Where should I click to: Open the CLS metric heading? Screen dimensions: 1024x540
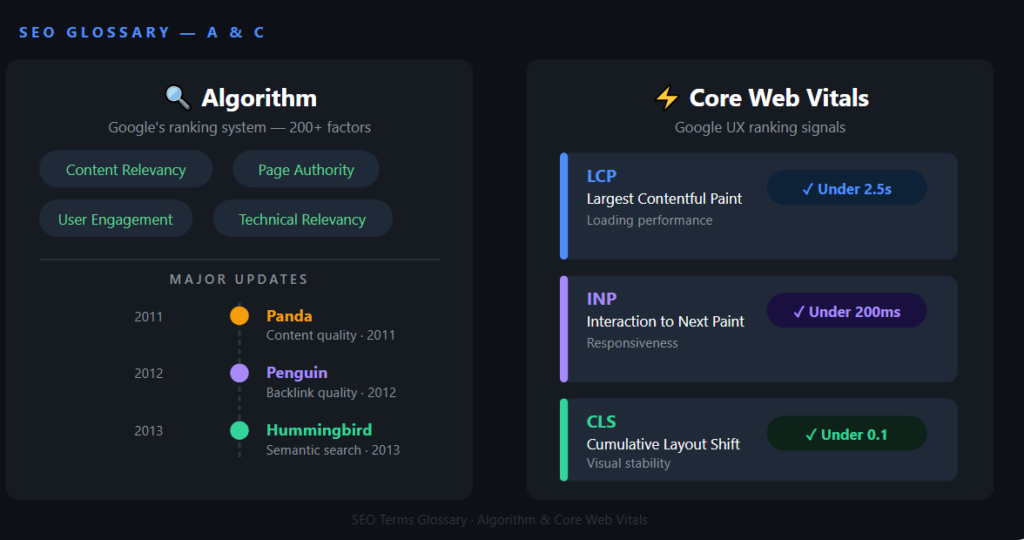coord(601,422)
